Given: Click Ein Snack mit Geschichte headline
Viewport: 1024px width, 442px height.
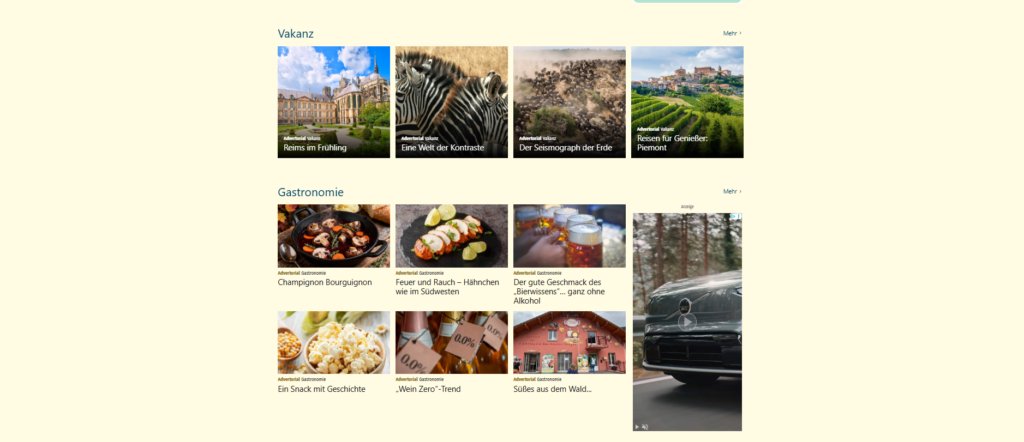Looking at the screenshot, I should (321, 389).
